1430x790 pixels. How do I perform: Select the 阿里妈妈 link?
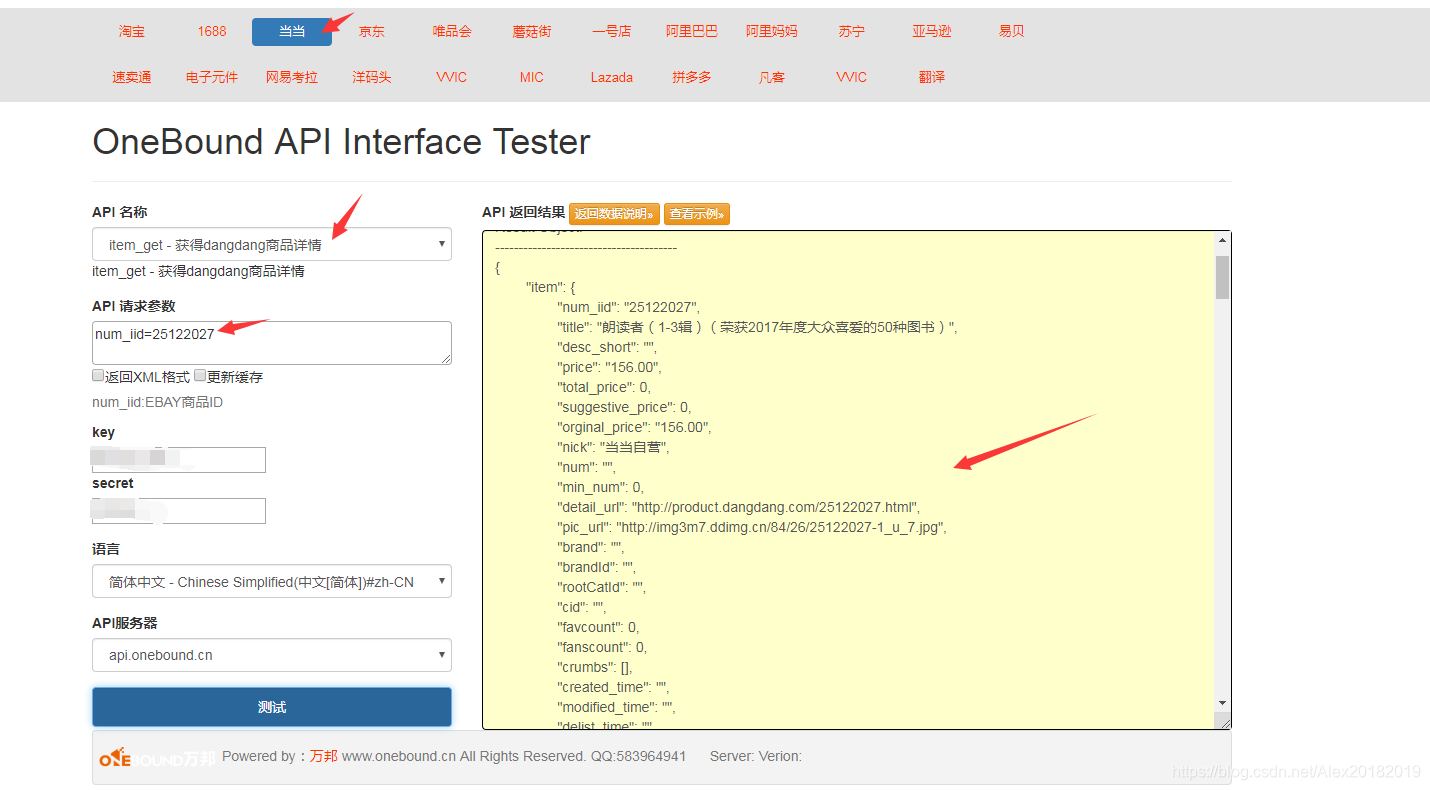(x=772, y=31)
